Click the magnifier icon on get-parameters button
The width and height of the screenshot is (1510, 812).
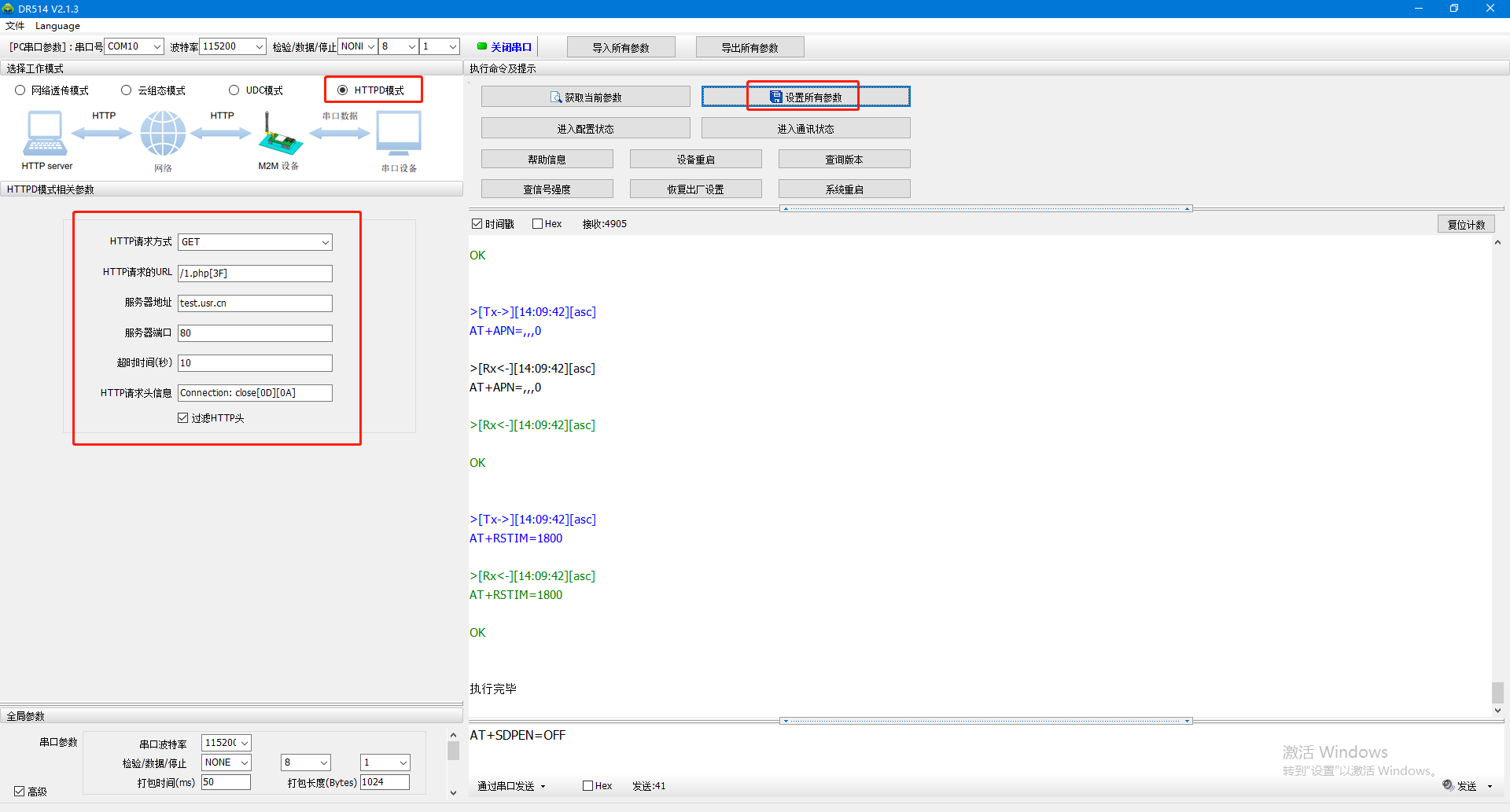(x=556, y=97)
